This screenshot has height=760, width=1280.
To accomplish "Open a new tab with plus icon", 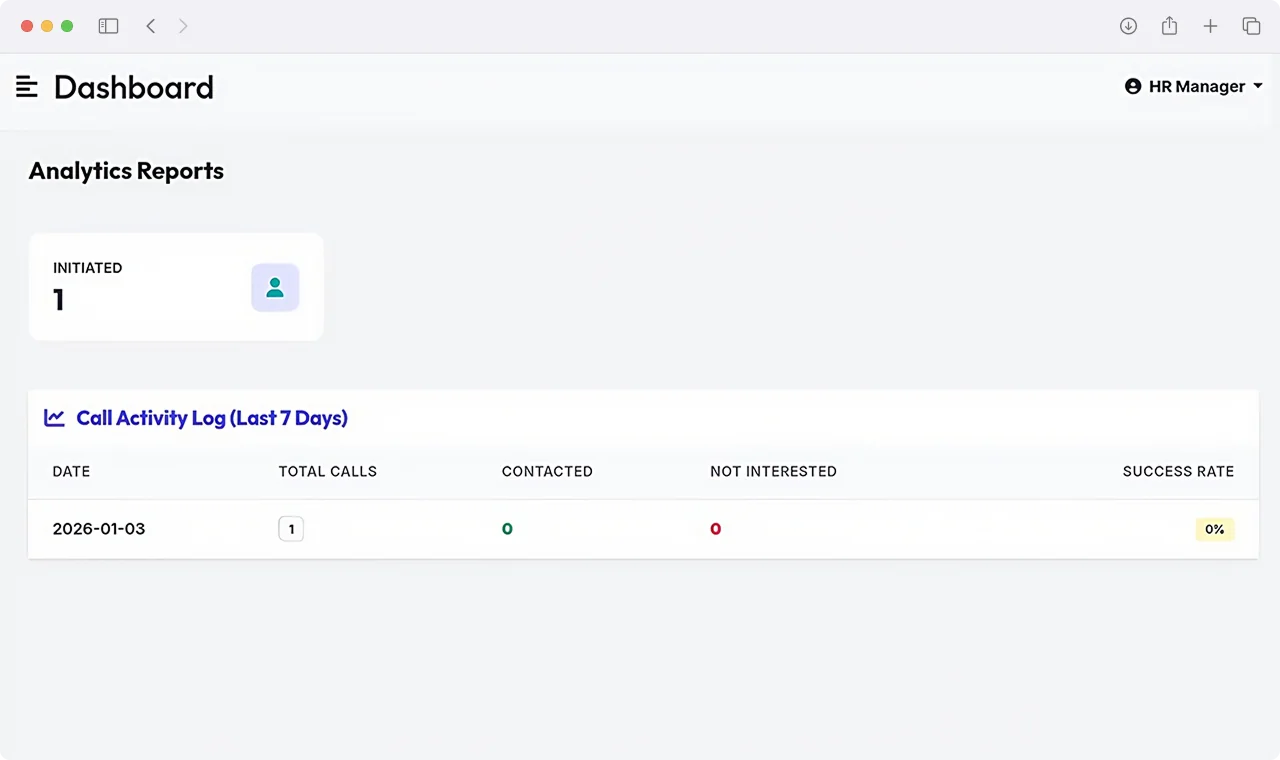I will pos(1210,26).
